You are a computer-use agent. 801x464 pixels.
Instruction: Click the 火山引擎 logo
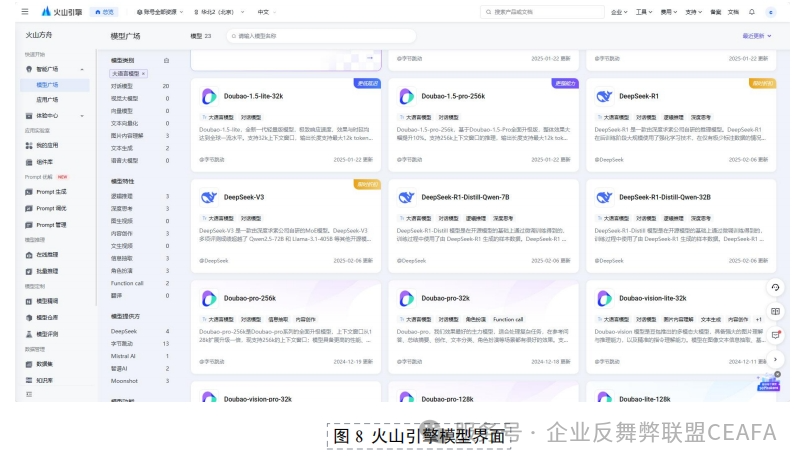tap(62, 11)
